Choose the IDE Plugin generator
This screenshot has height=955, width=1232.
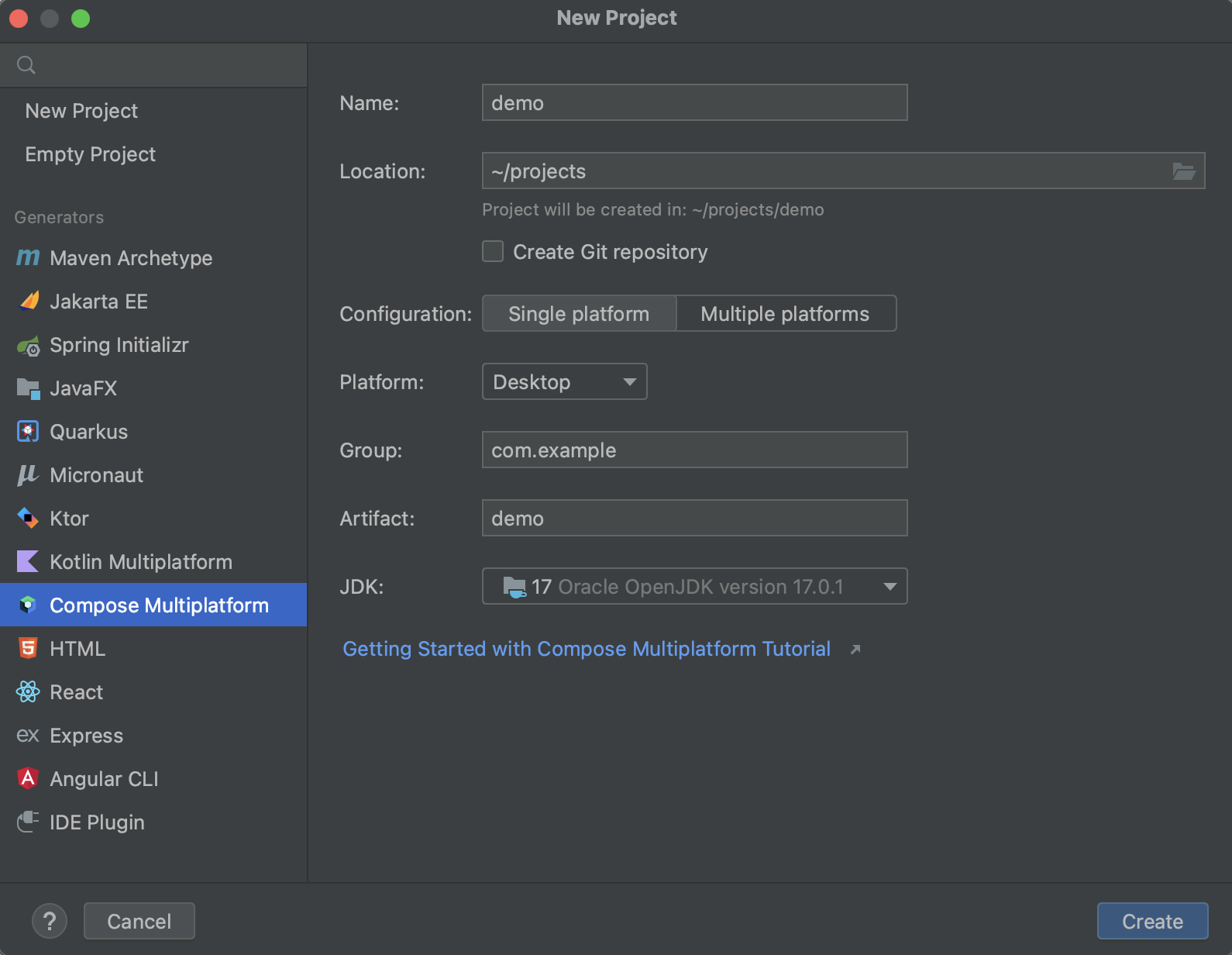click(x=153, y=822)
